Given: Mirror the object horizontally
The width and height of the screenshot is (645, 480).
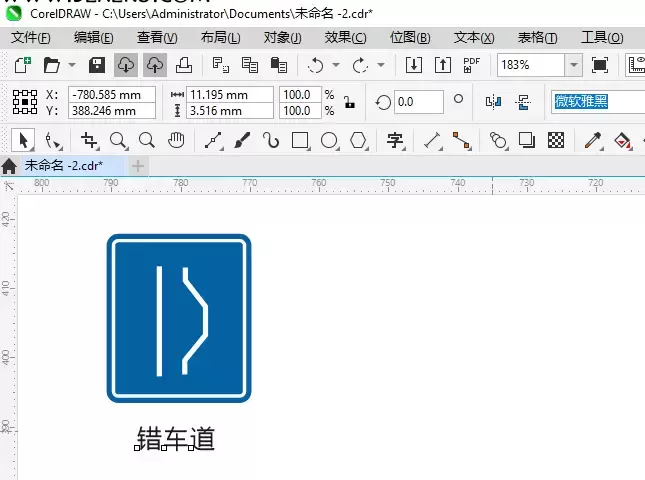Looking at the screenshot, I should pyautogui.click(x=493, y=102).
